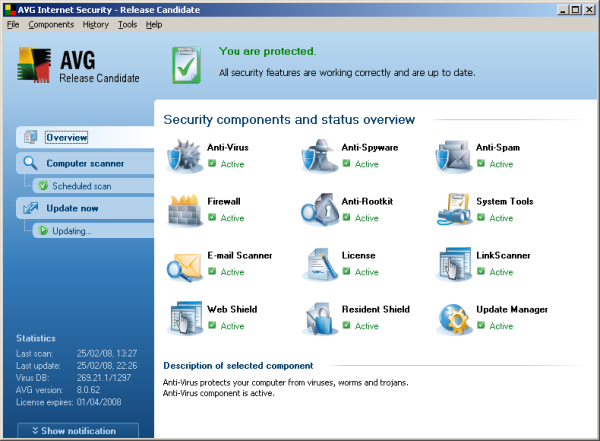600x441 pixels.
Task: Open the Tools menu
Action: click(x=127, y=24)
